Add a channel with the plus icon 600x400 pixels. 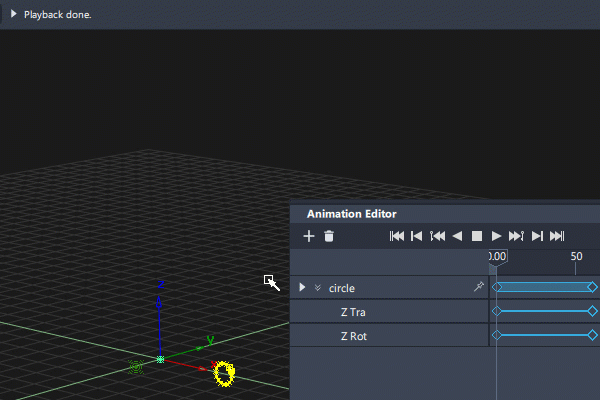click(309, 236)
